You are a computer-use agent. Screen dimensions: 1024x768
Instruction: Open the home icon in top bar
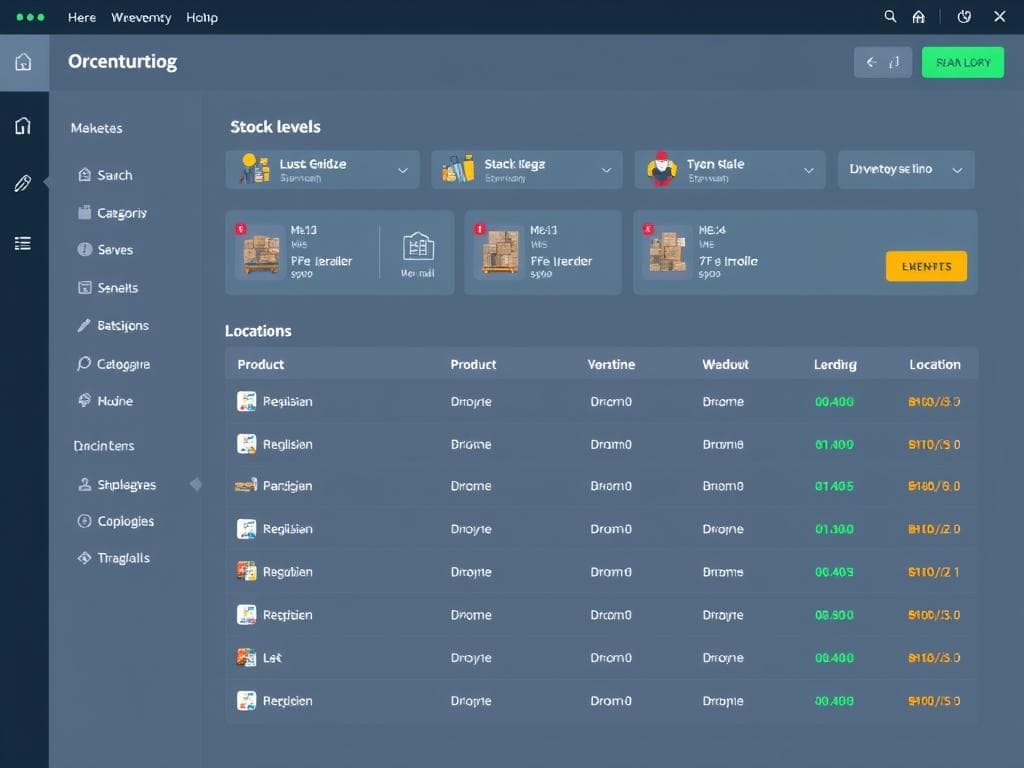pos(918,17)
